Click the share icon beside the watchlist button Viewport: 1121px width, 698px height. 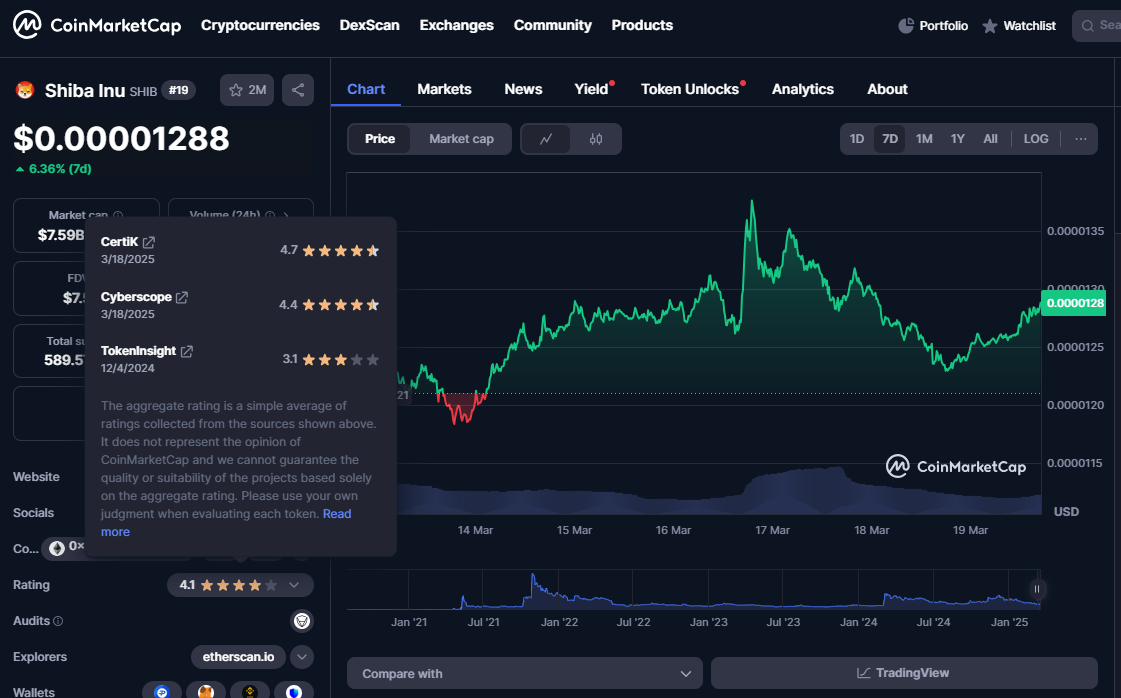click(298, 90)
